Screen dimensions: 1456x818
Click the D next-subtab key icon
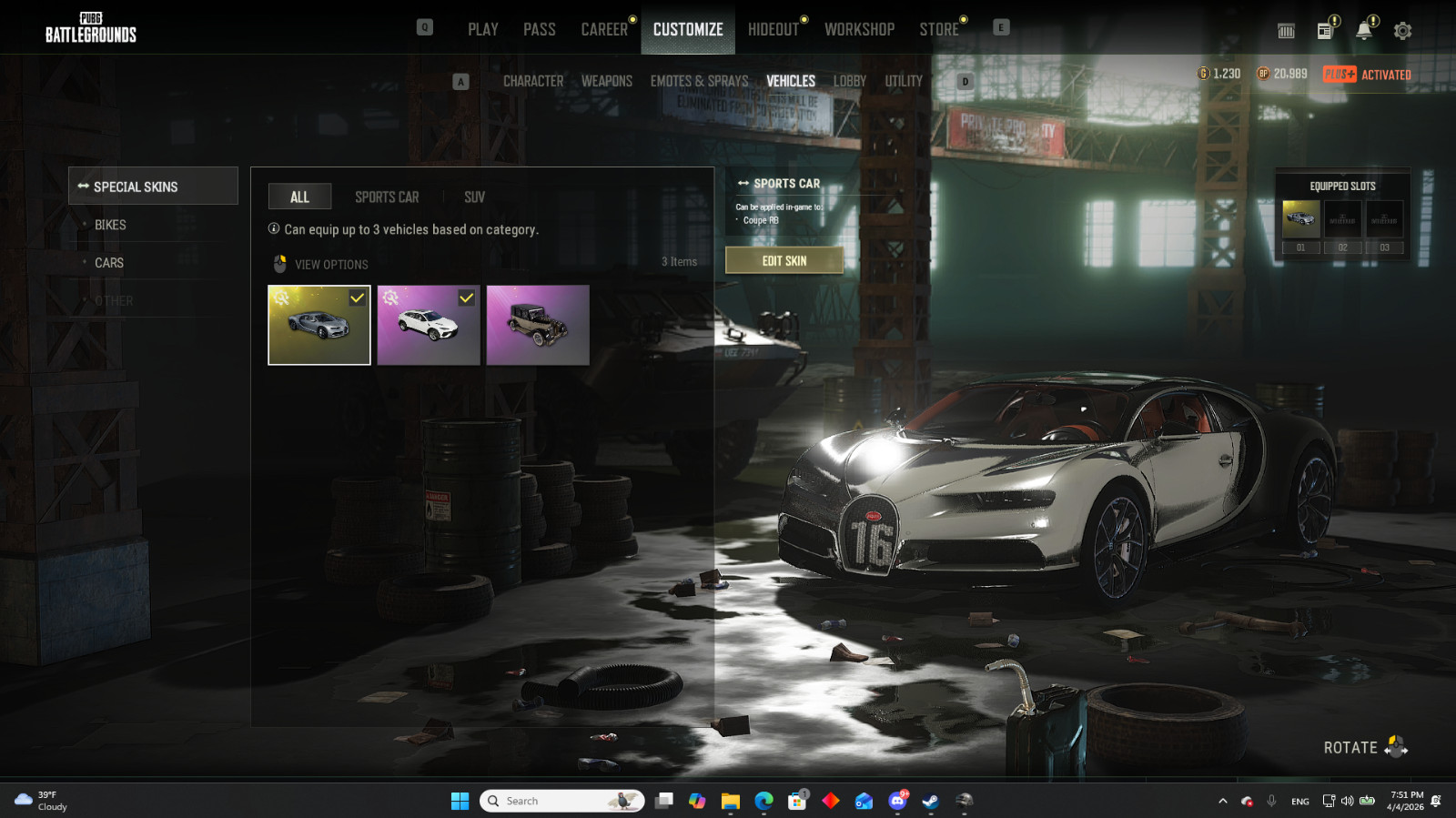click(966, 82)
